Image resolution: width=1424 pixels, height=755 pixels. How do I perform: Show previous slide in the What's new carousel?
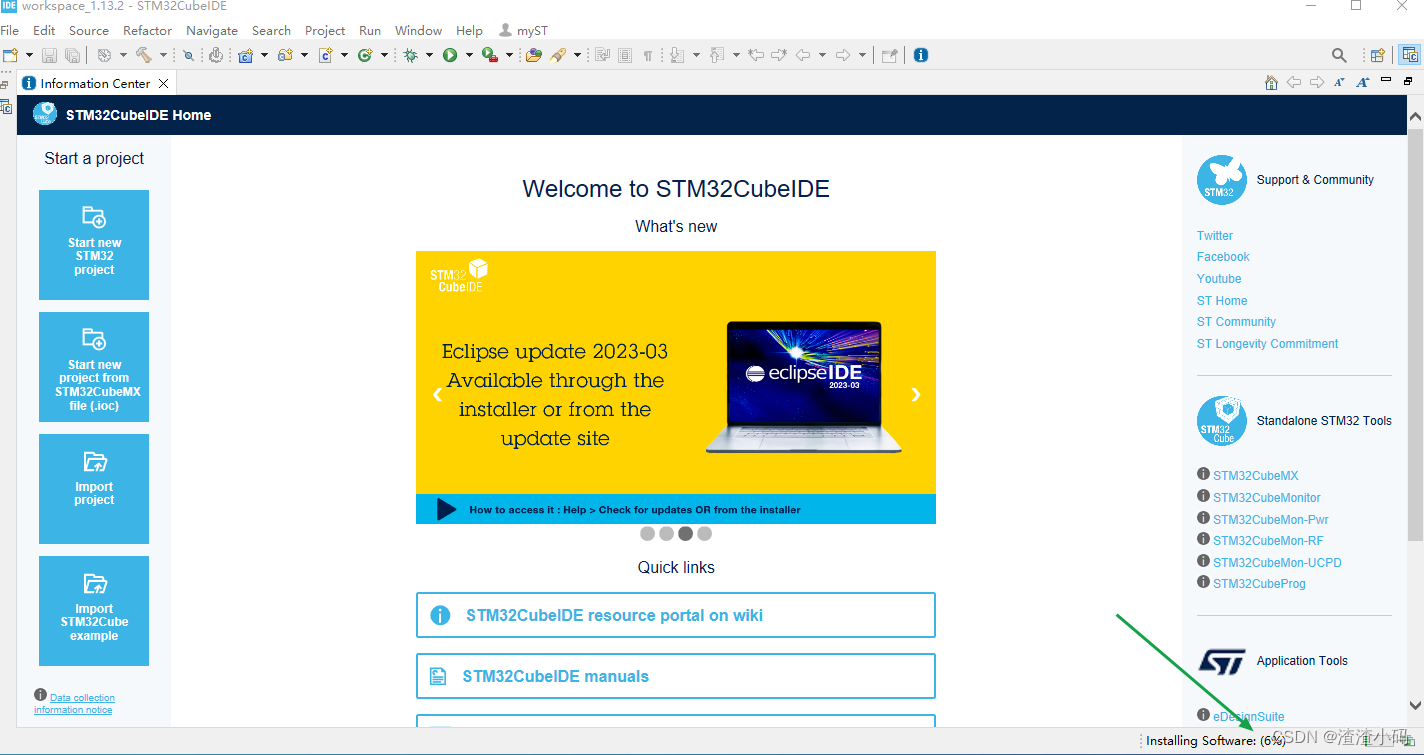[437, 394]
